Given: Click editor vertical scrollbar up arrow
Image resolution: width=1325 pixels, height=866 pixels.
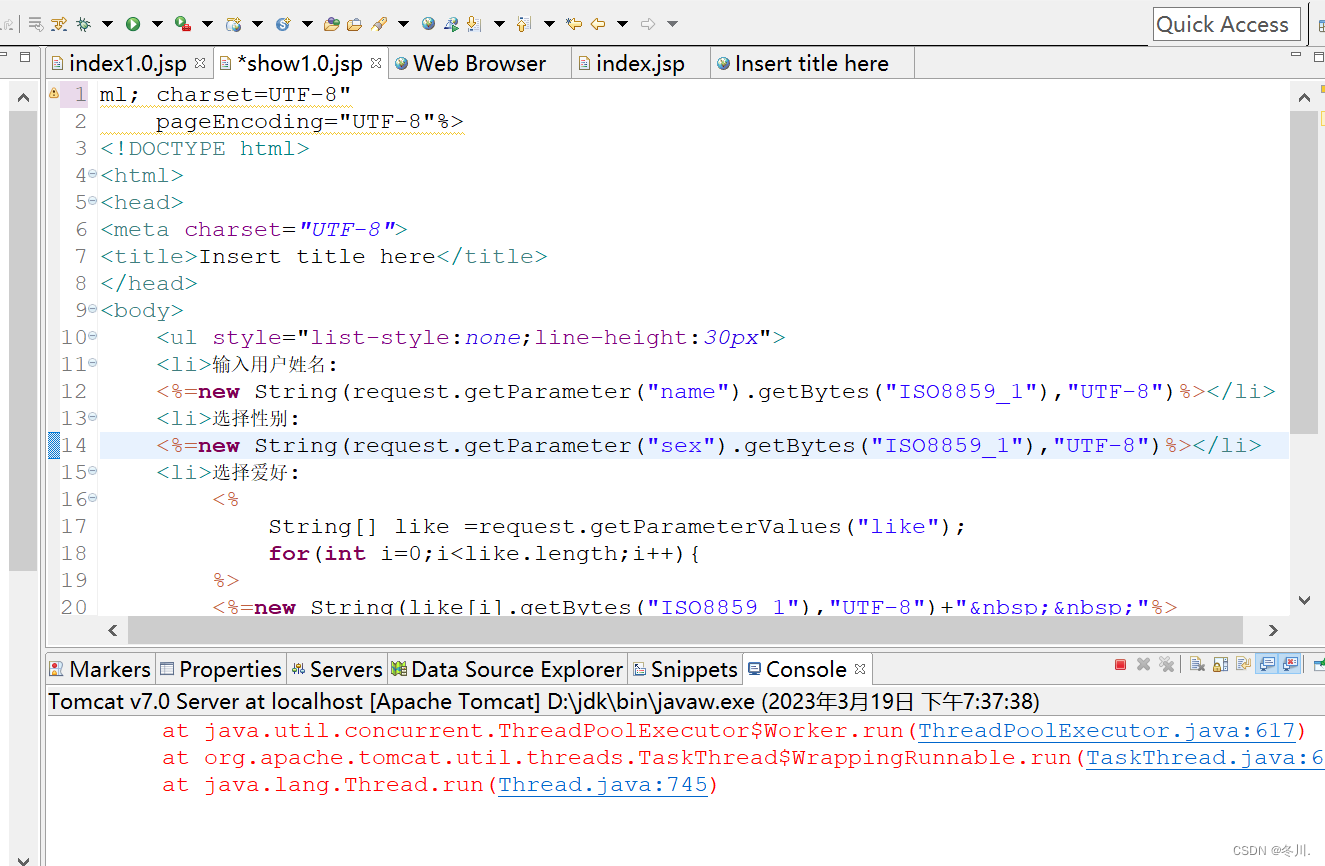Looking at the screenshot, I should click(x=1303, y=97).
